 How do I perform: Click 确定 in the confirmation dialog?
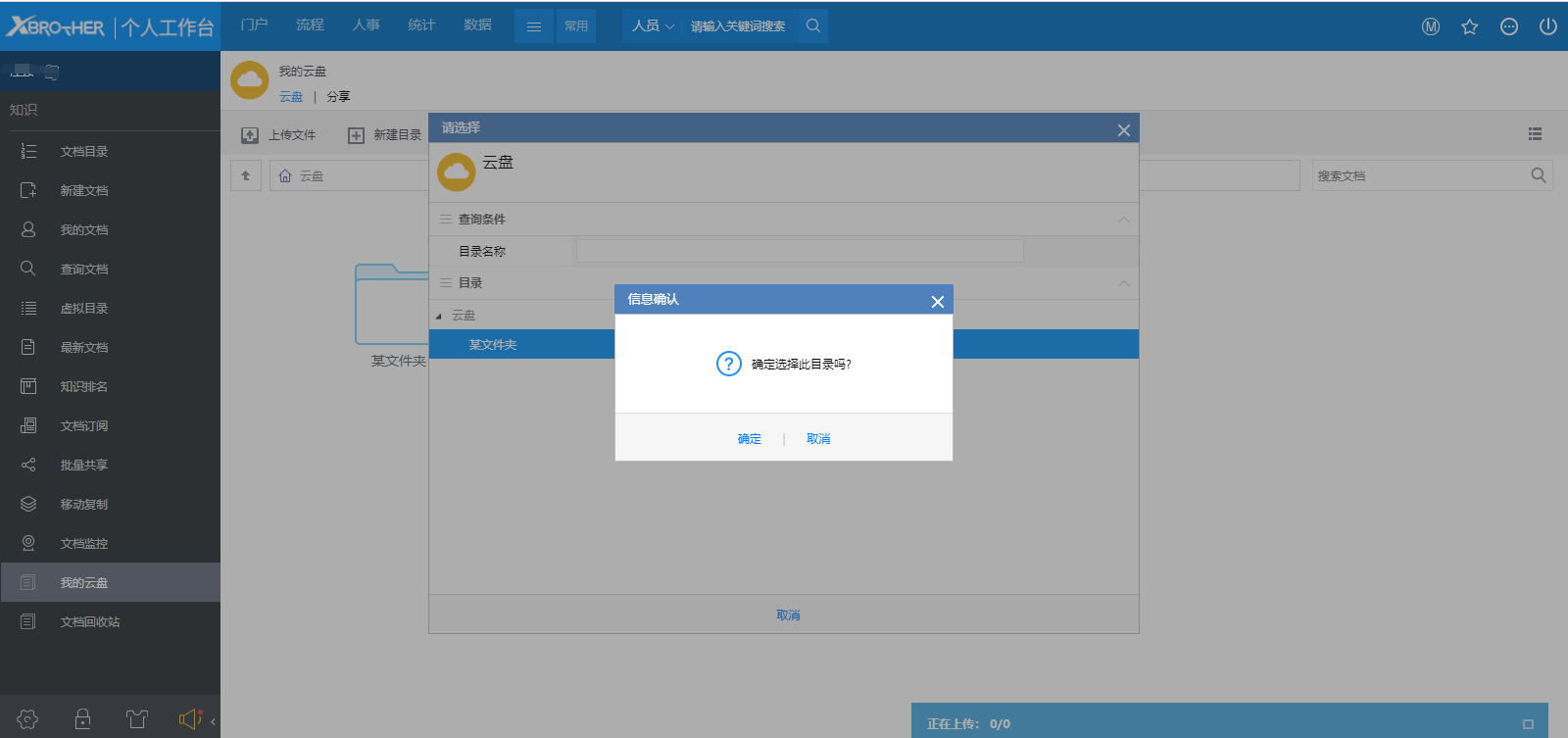[749, 439]
